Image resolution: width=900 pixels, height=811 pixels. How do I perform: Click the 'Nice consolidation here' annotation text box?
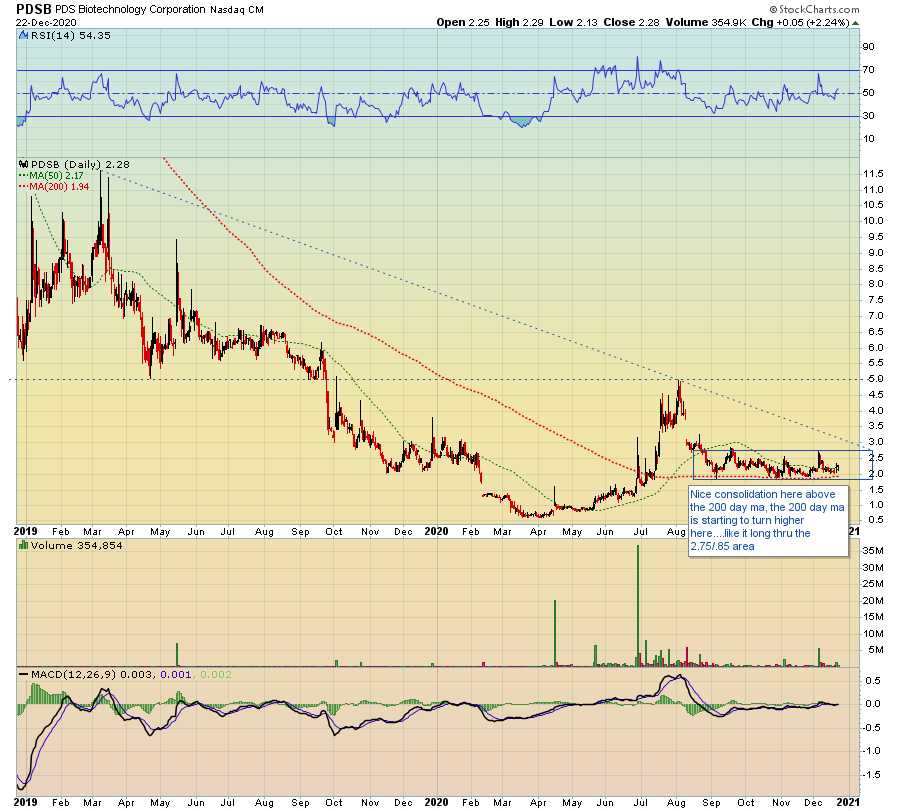coord(768,521)
